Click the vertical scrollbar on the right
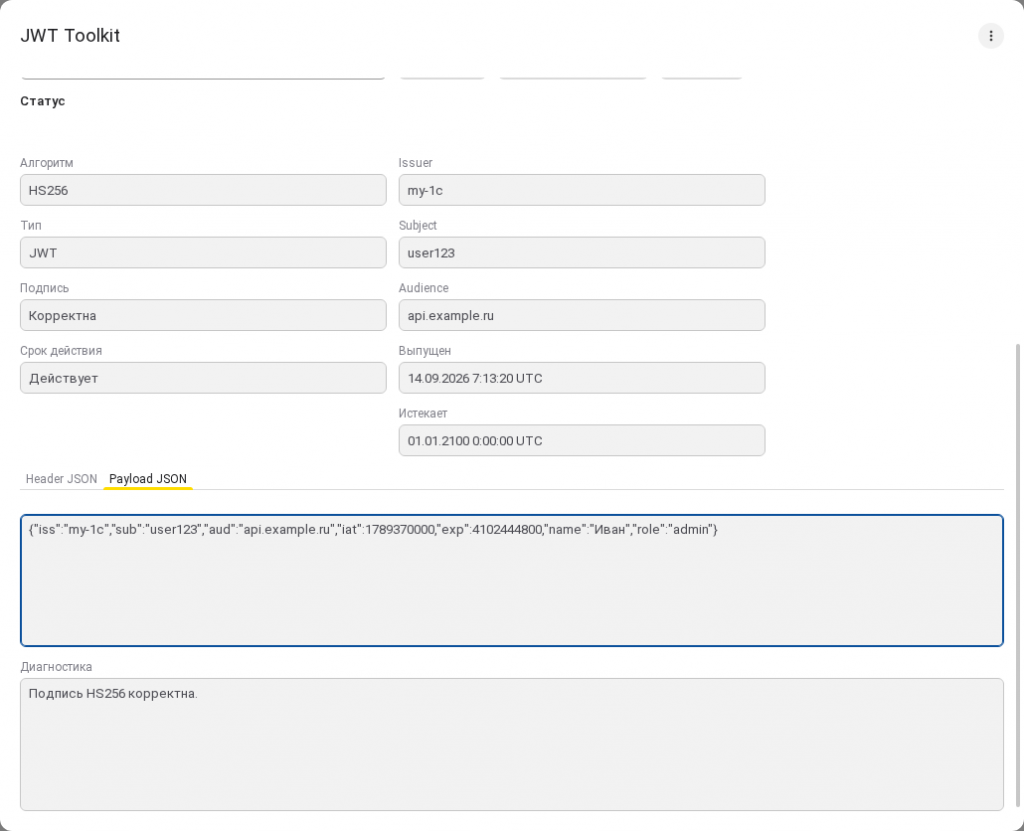The width and height of the screenshot is (1024, 831). point(1017,575)
